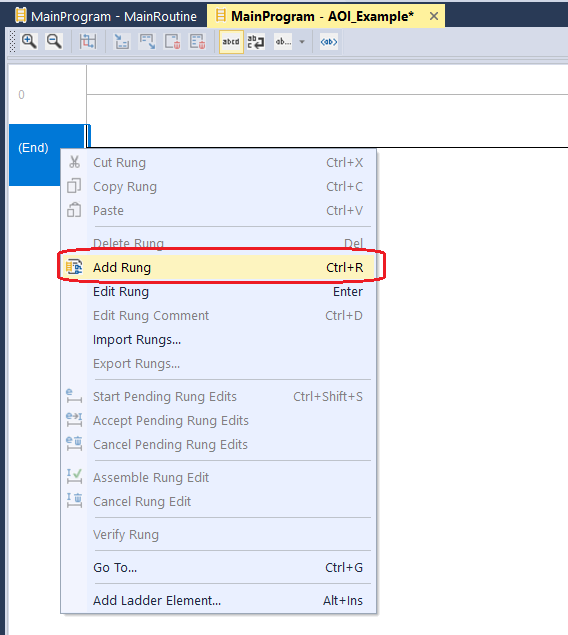568x635 pixels.
Task: Click the angle-bracket 'ab' tag icon
Action: 328,42
